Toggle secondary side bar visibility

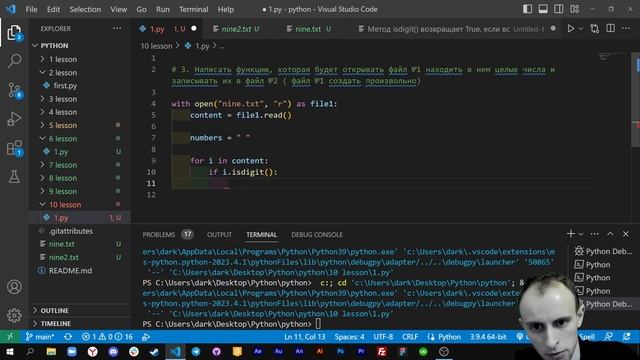pos(559,9)
